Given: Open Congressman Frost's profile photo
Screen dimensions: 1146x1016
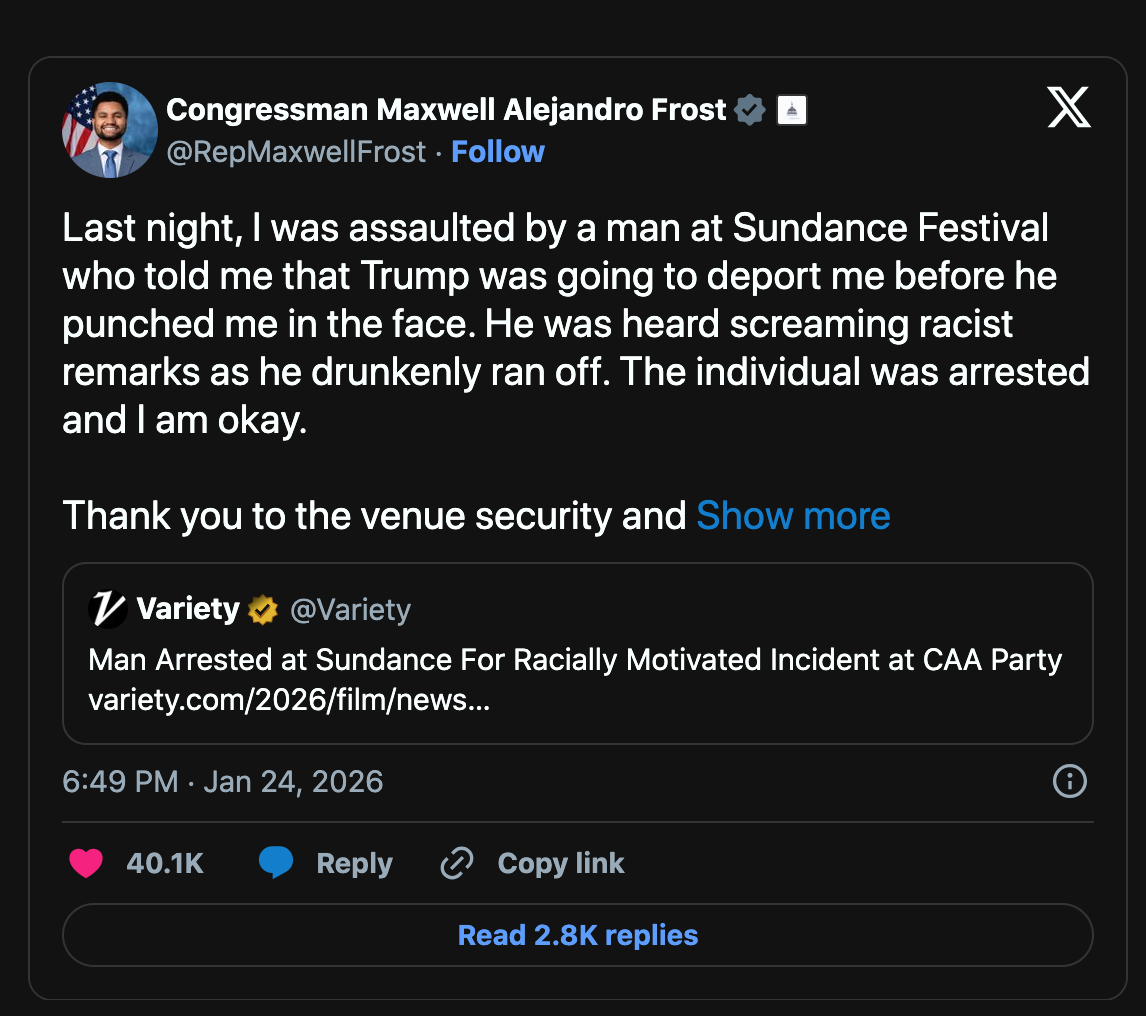Looking at the screenshot, I should pos(110,130).
